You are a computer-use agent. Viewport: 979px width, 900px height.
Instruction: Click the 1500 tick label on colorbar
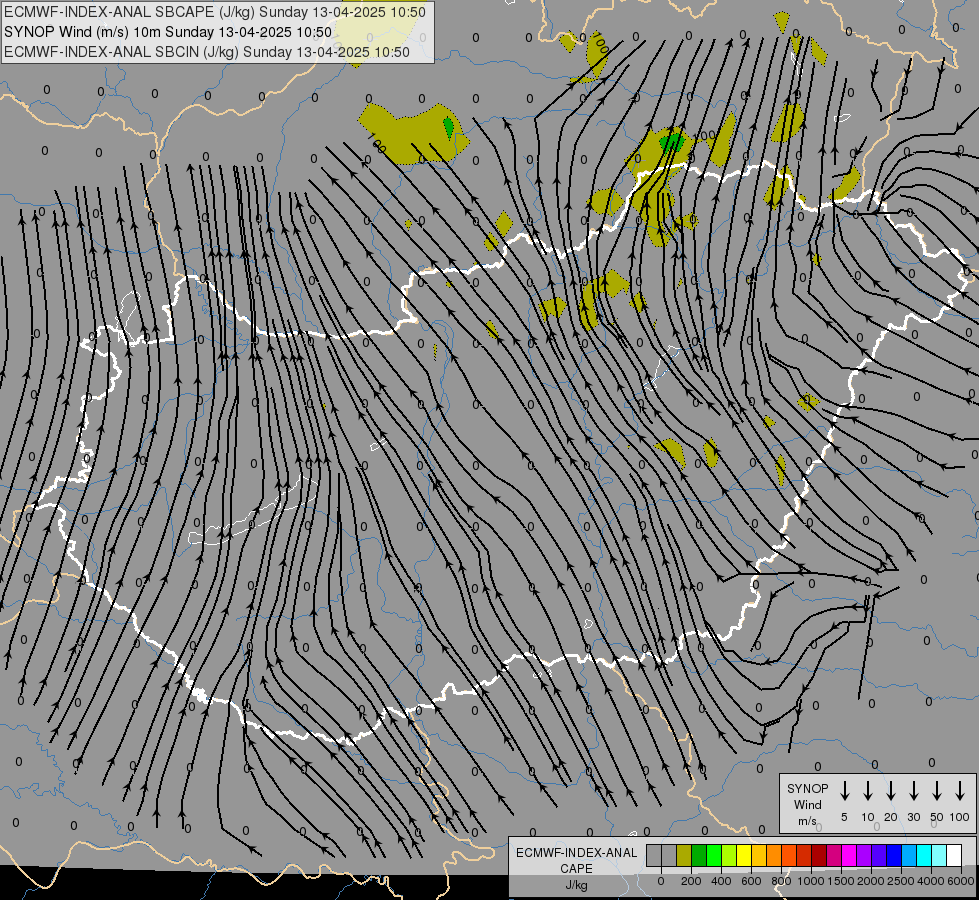point(841,881)
